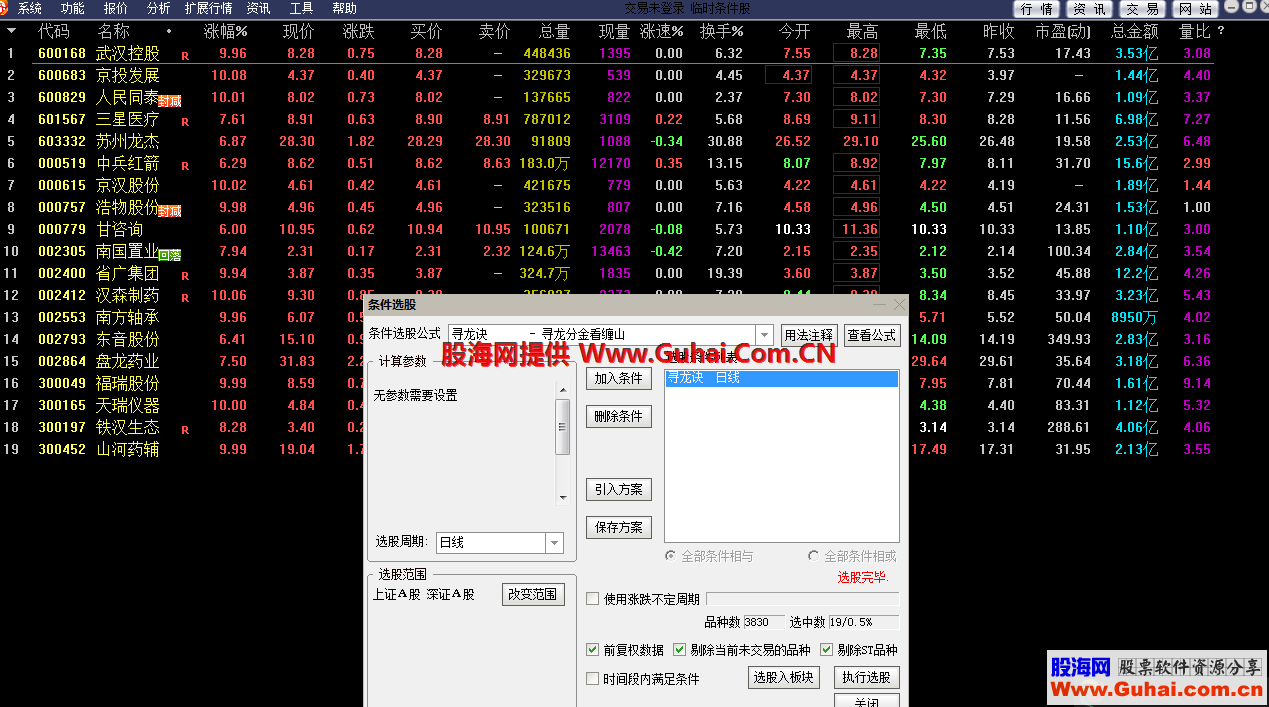The image size is (1269, 707).
Task: Sort by the 现价 column header
Action: 298,32
